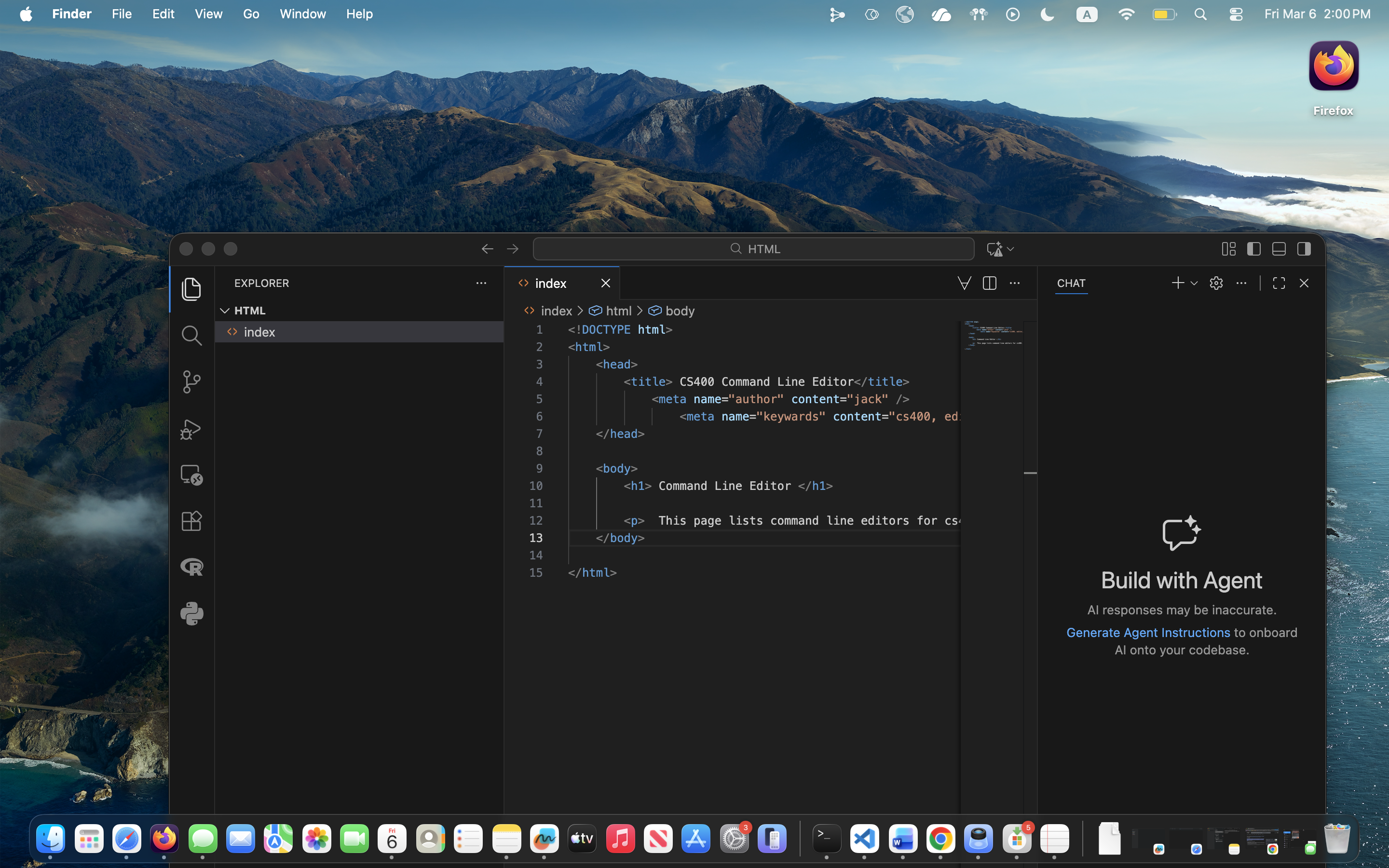Toggle the primary side bar

(1253, 248)
